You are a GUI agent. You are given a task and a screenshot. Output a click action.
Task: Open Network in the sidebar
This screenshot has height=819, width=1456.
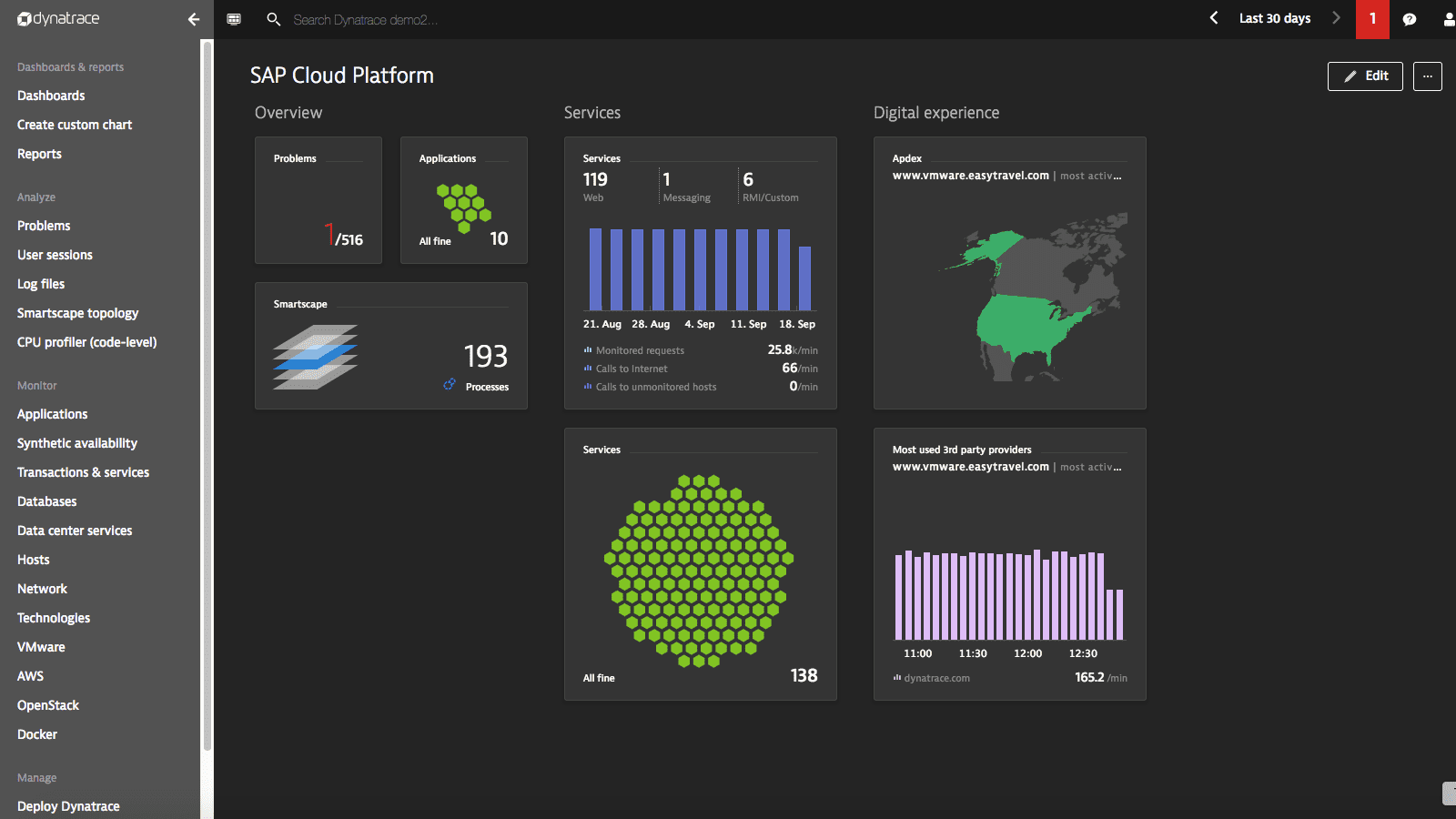point(42,589)
